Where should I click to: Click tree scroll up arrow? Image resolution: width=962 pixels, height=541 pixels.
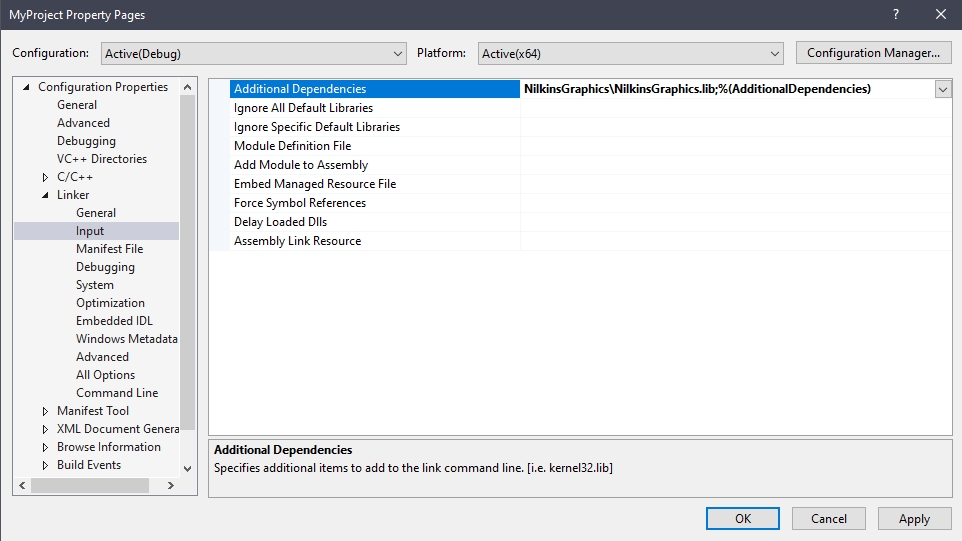coord(188,87)
